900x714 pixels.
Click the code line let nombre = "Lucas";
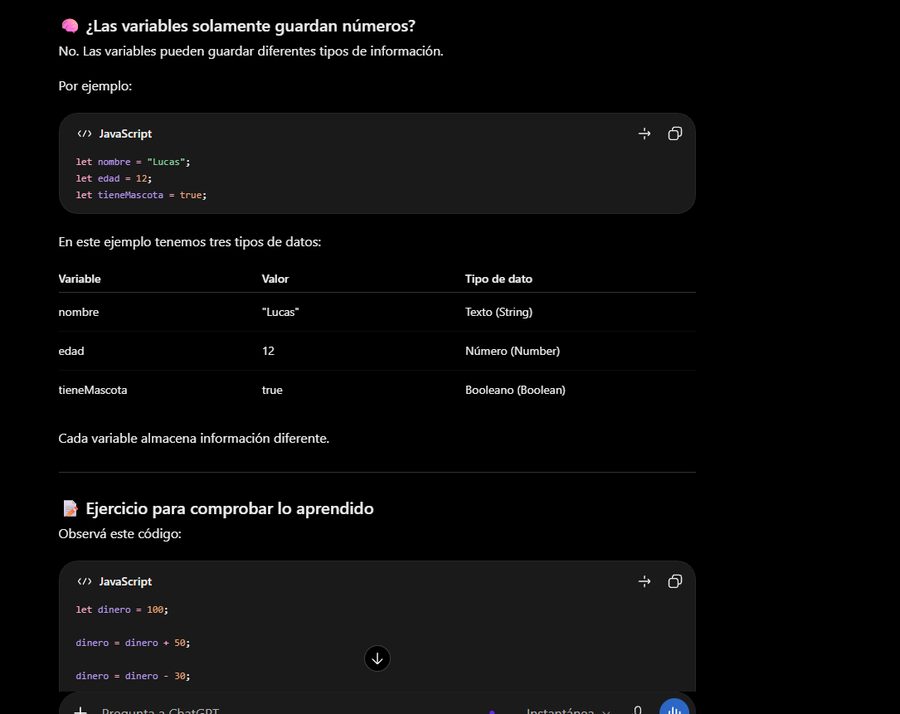click(133, 162)
